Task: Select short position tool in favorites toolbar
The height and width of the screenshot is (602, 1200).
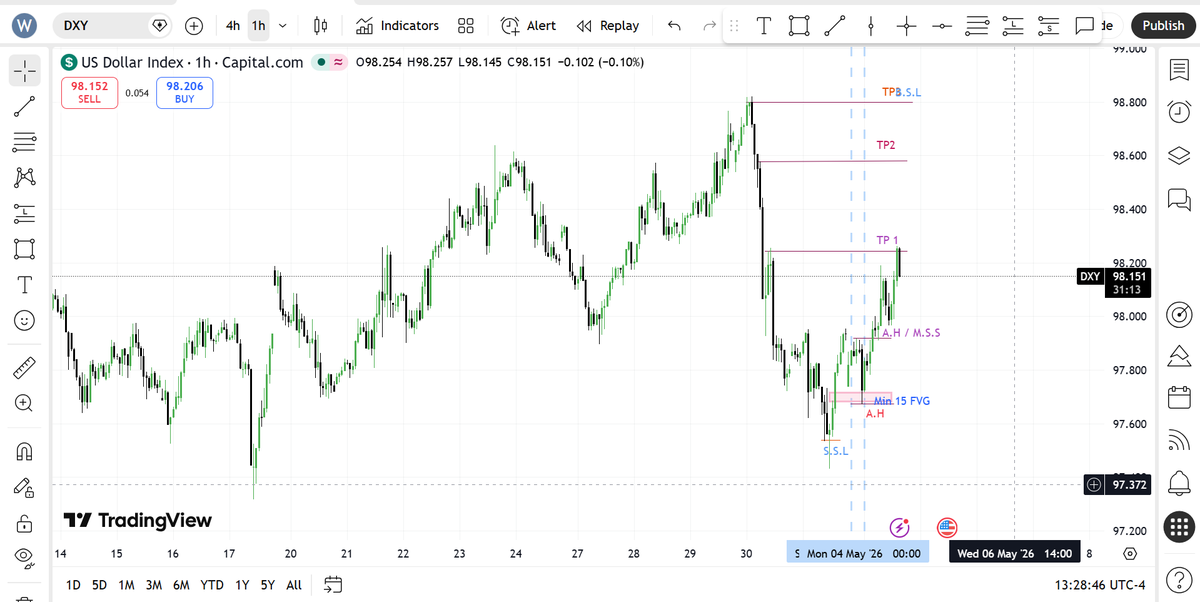Action: [x=1048, y=26]
